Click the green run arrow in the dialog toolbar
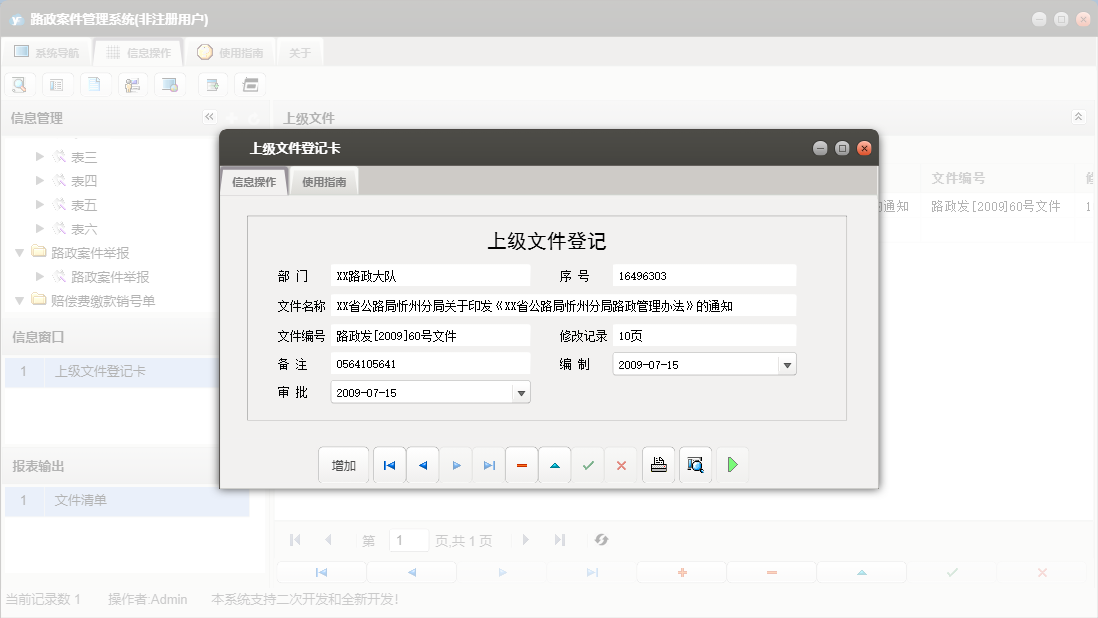The image size is (1098, 618). [732, 464]
